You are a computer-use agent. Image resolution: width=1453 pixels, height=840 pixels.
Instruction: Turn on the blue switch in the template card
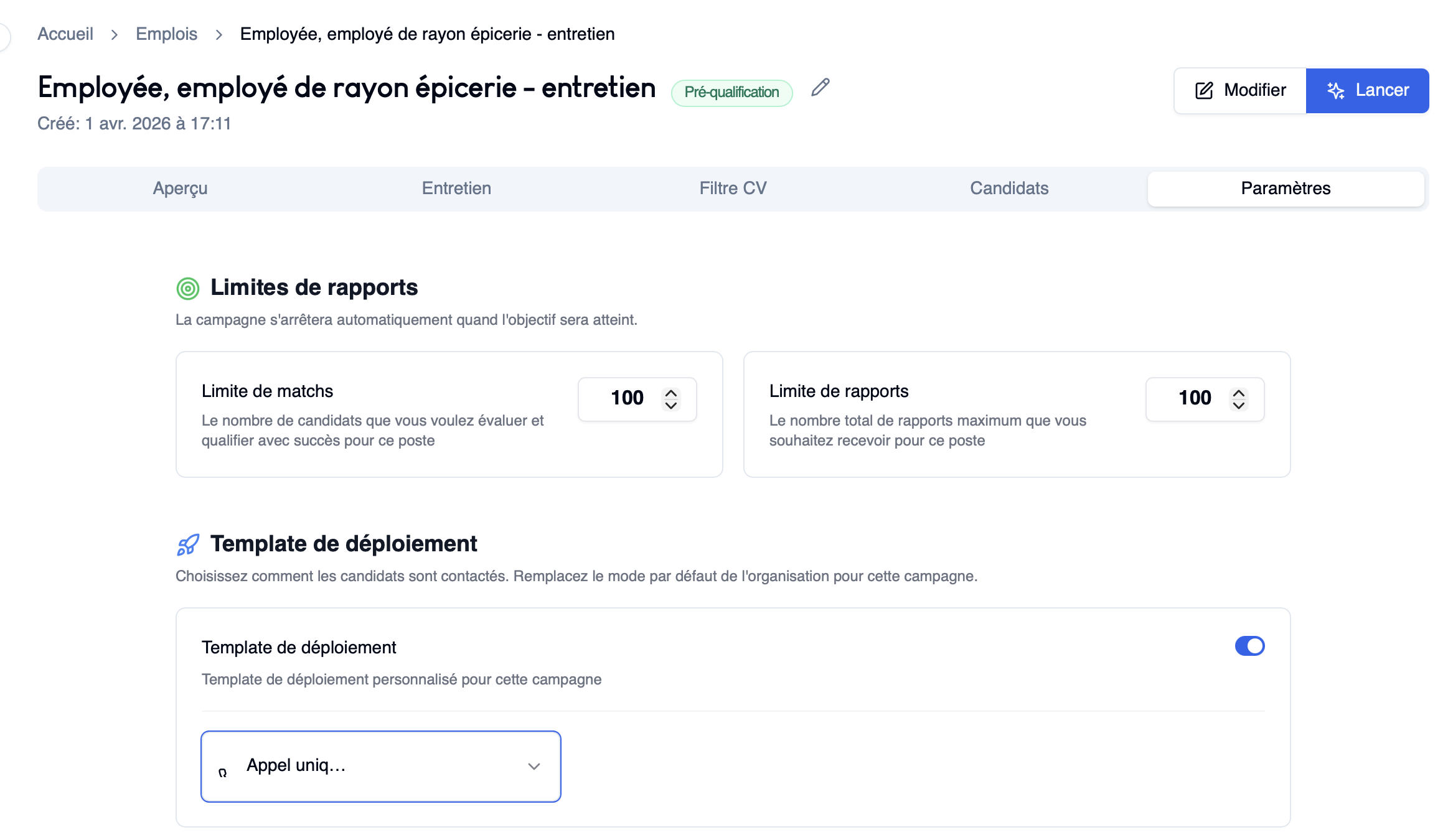click(1249, 646)
